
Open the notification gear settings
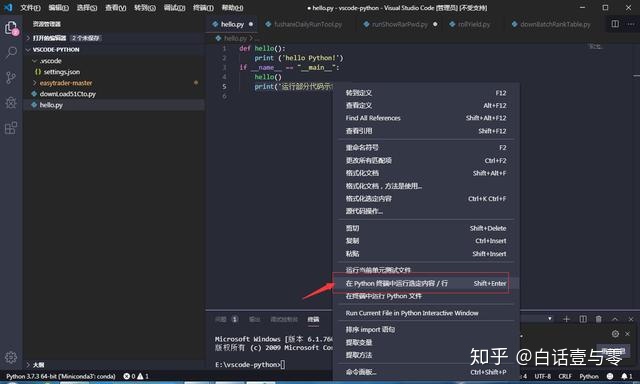point(615,334)
